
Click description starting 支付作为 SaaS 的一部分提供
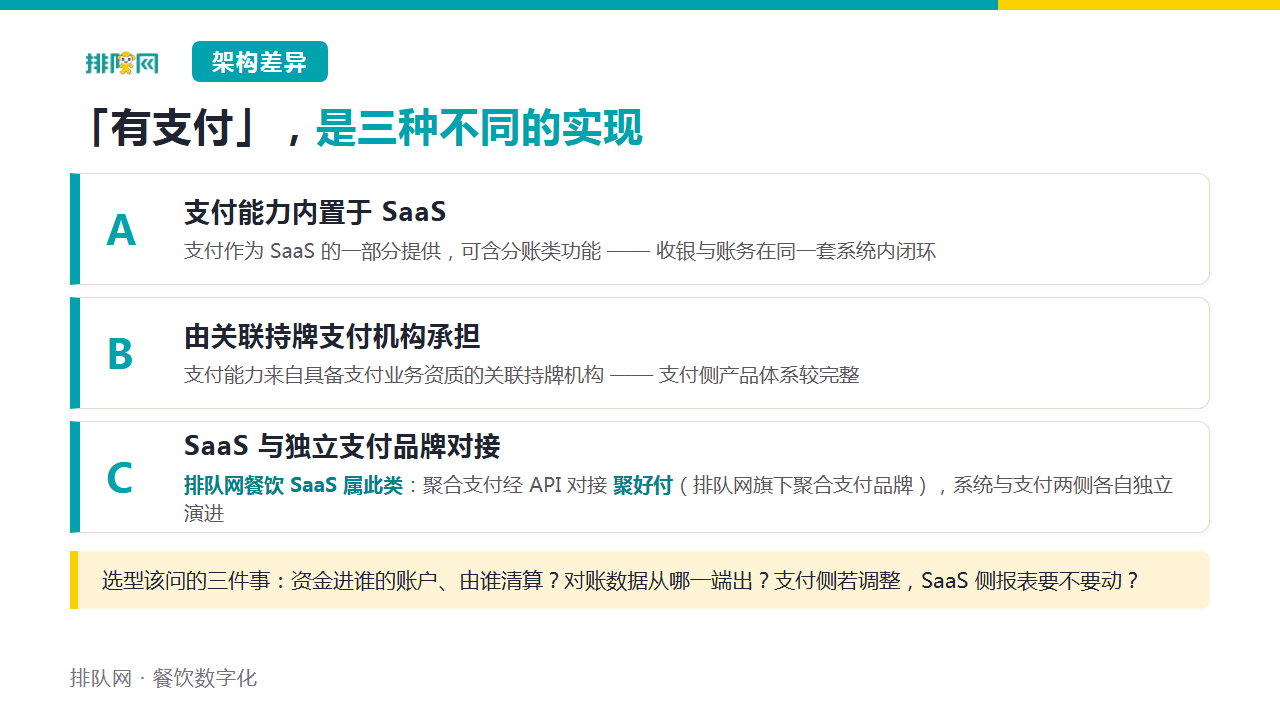[x=560, y=251]
